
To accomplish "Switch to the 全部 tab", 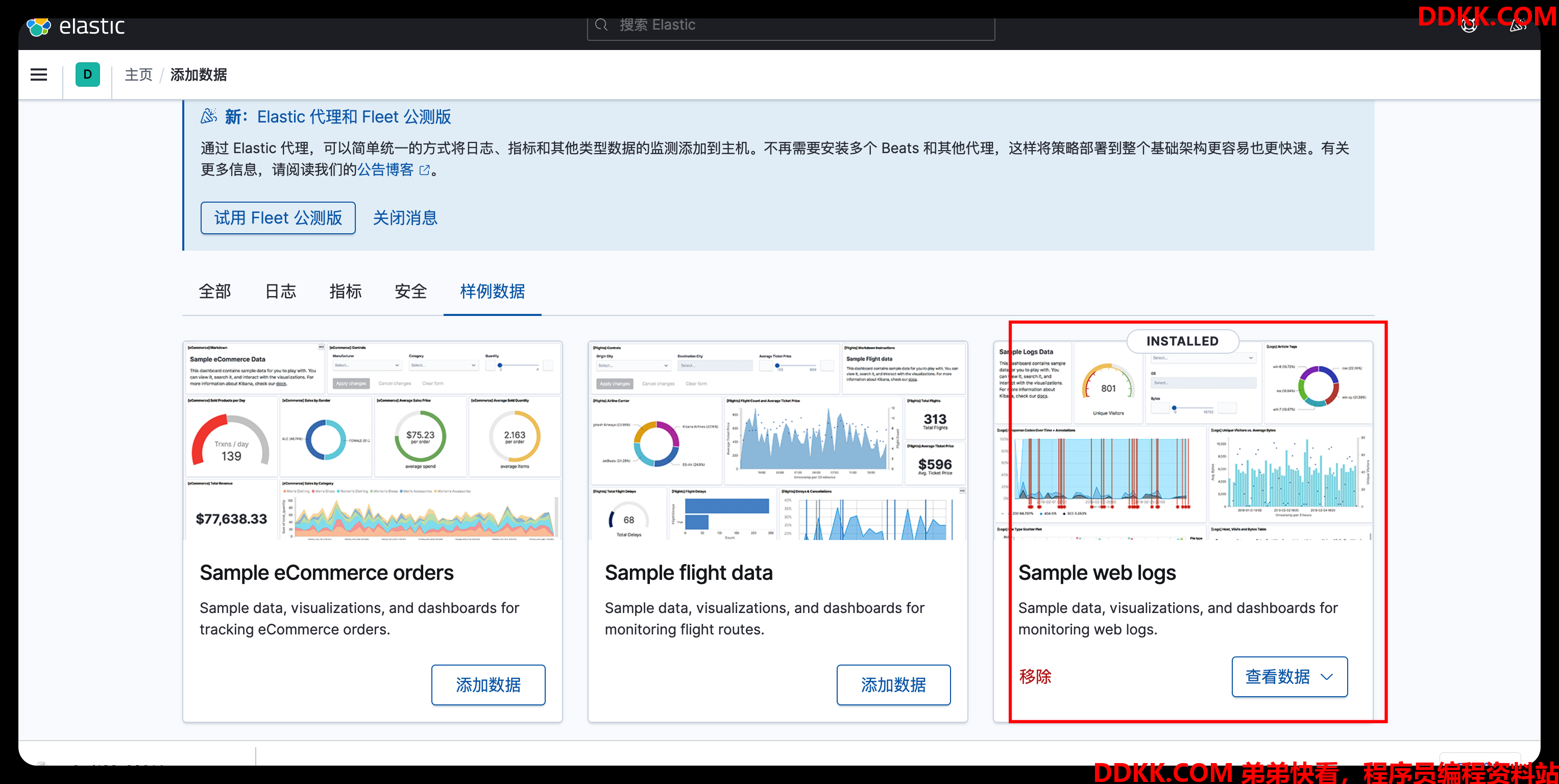I will (215, 291).
